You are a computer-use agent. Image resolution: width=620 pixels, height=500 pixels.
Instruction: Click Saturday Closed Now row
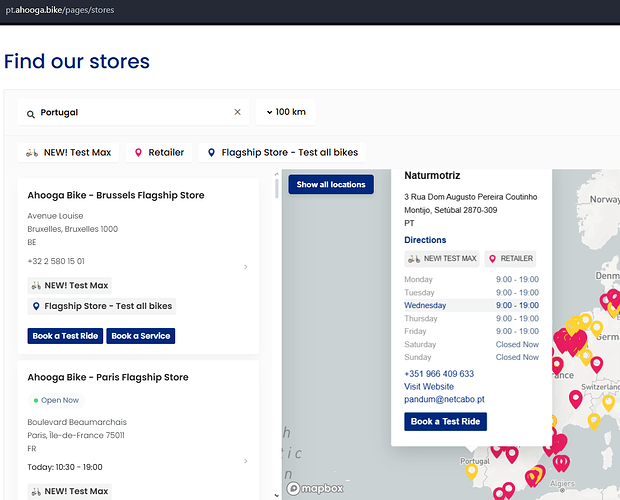pyautogui.click(x=471, y=344)
